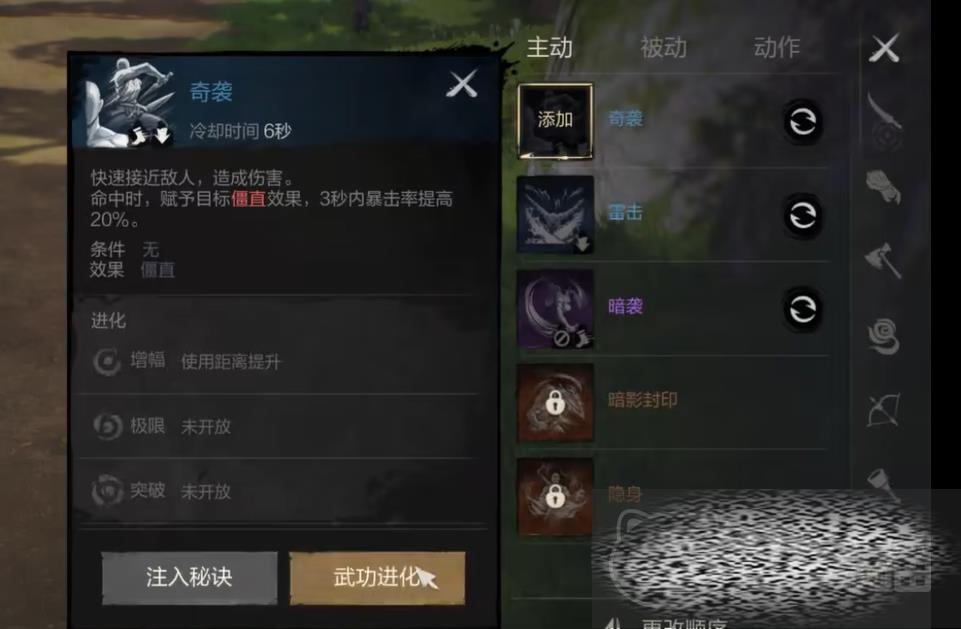This screenshot has height=629, width=961.
Task: Select the spiral whip weapon icon
Action: click(x=884, y=335)
